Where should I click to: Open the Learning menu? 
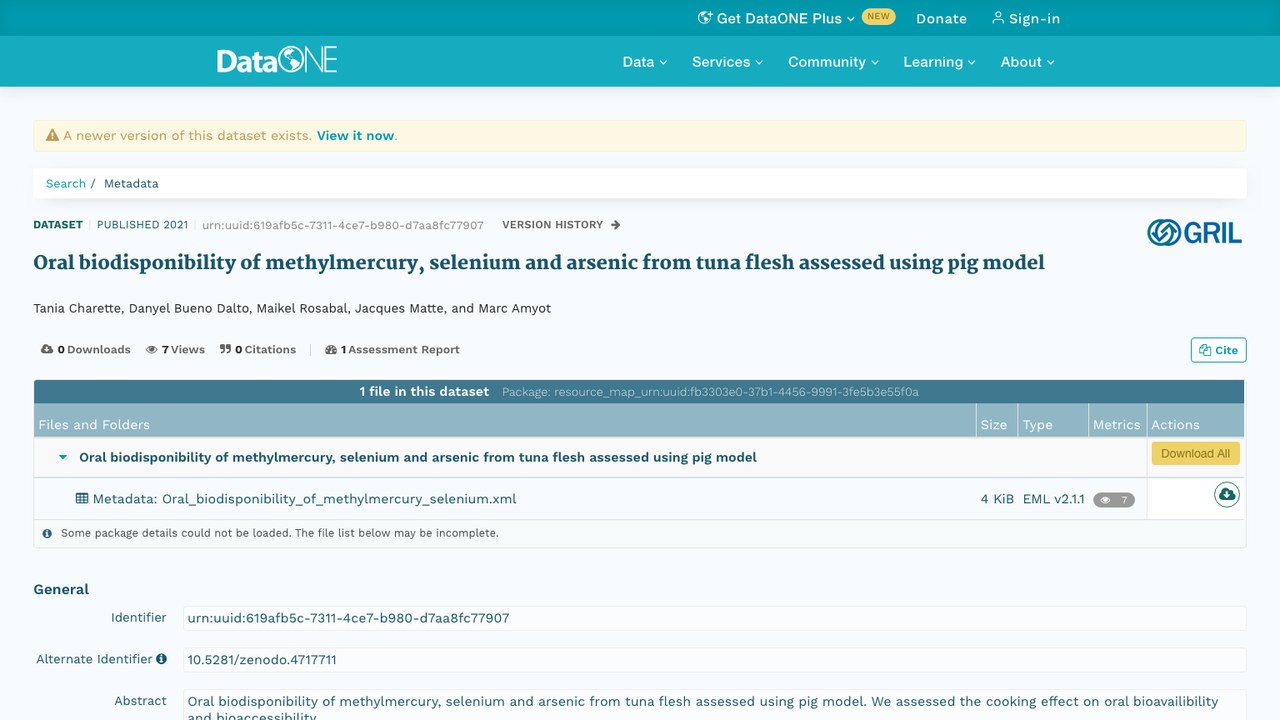click(939, 62)
